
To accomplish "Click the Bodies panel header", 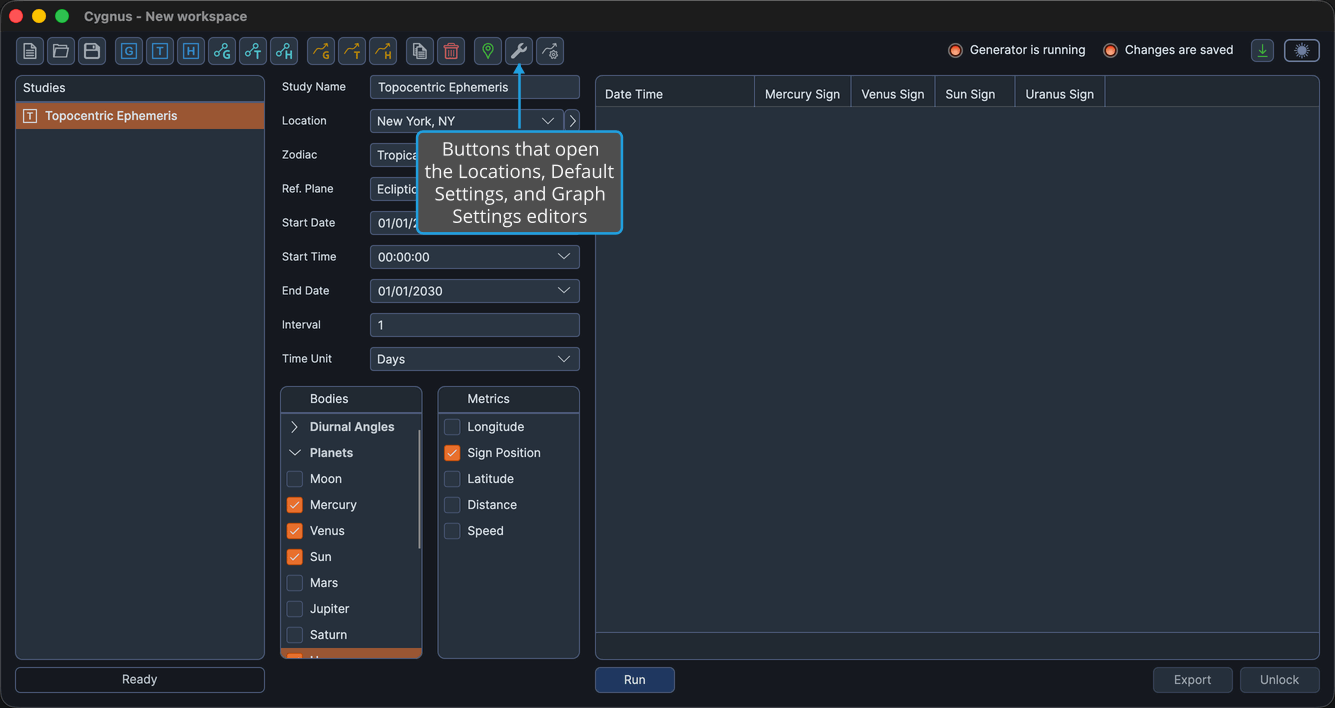I will 351,399.
